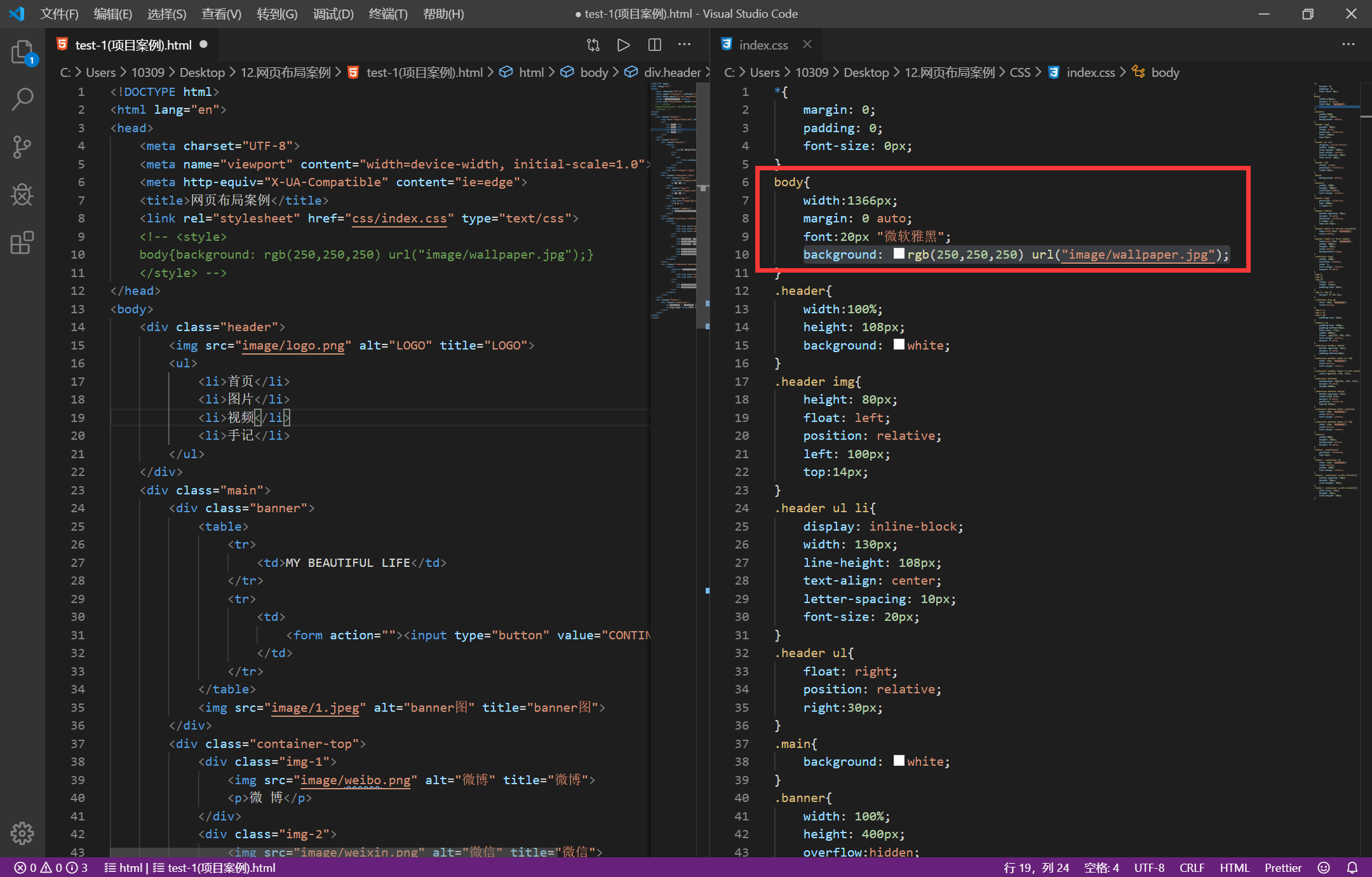Screen dimensions: 1372x877
Task: Click the errors and warnings status indicator
Action: point(51,867)
